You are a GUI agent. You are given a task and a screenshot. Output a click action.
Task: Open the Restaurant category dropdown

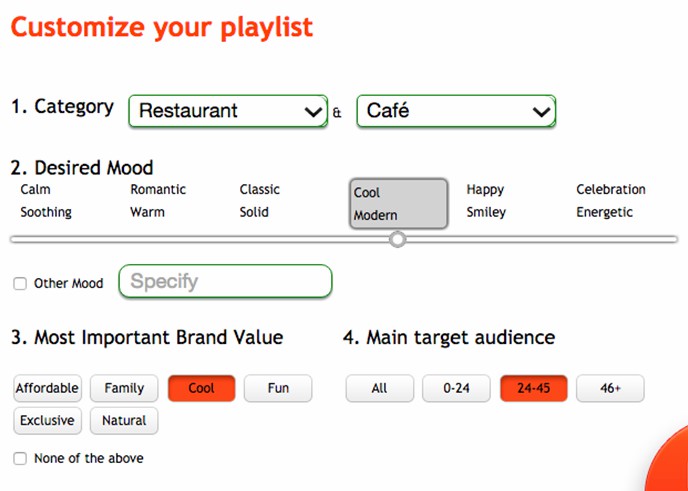click(228, 111)
